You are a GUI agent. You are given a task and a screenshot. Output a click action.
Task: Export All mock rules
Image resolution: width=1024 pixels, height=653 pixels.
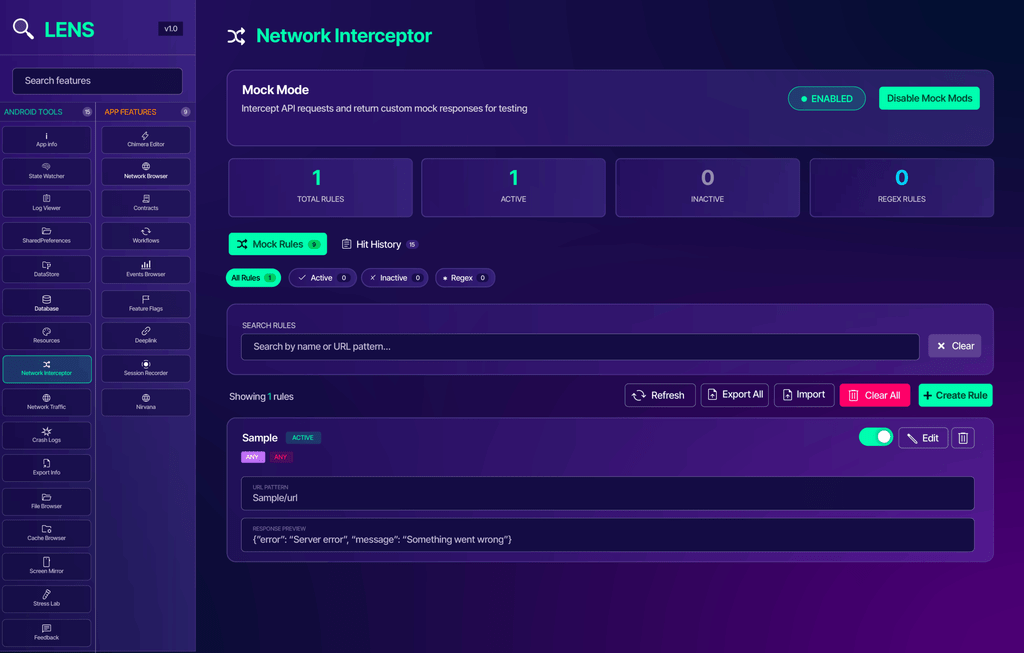[735, 394]
